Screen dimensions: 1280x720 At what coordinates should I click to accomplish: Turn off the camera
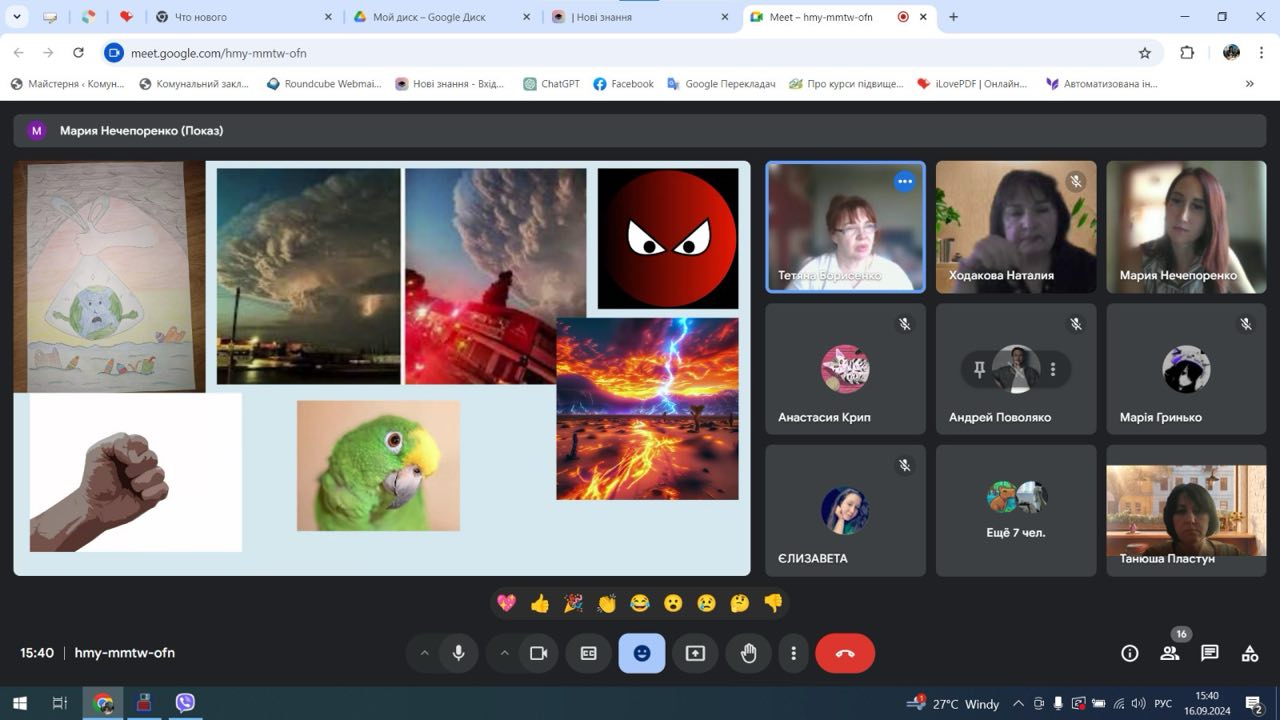pyautogui.click(x=538, y=653)
